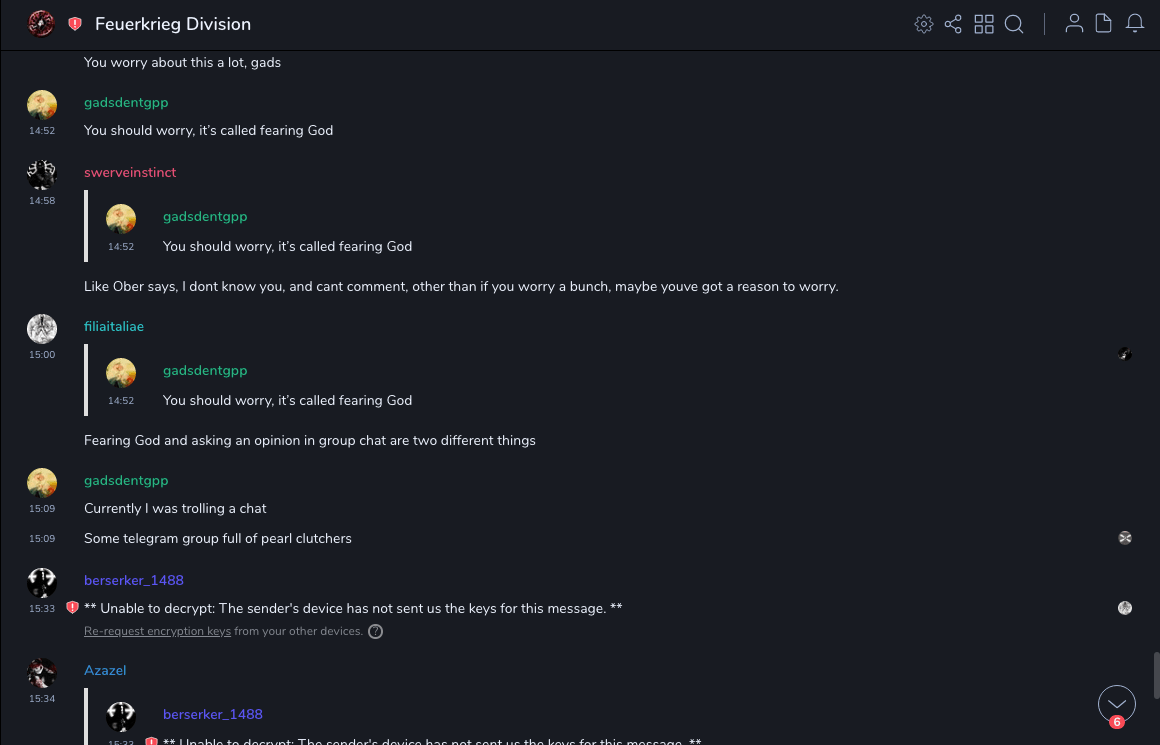Click the username swerveinstinct
Viewport: 1160px width, 745px height.
tap(130, 172)
